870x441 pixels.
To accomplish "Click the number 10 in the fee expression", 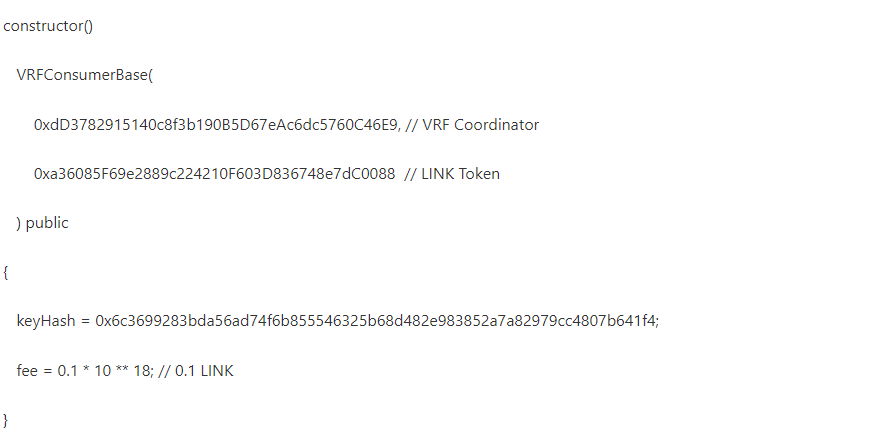I will click(103, 370).
